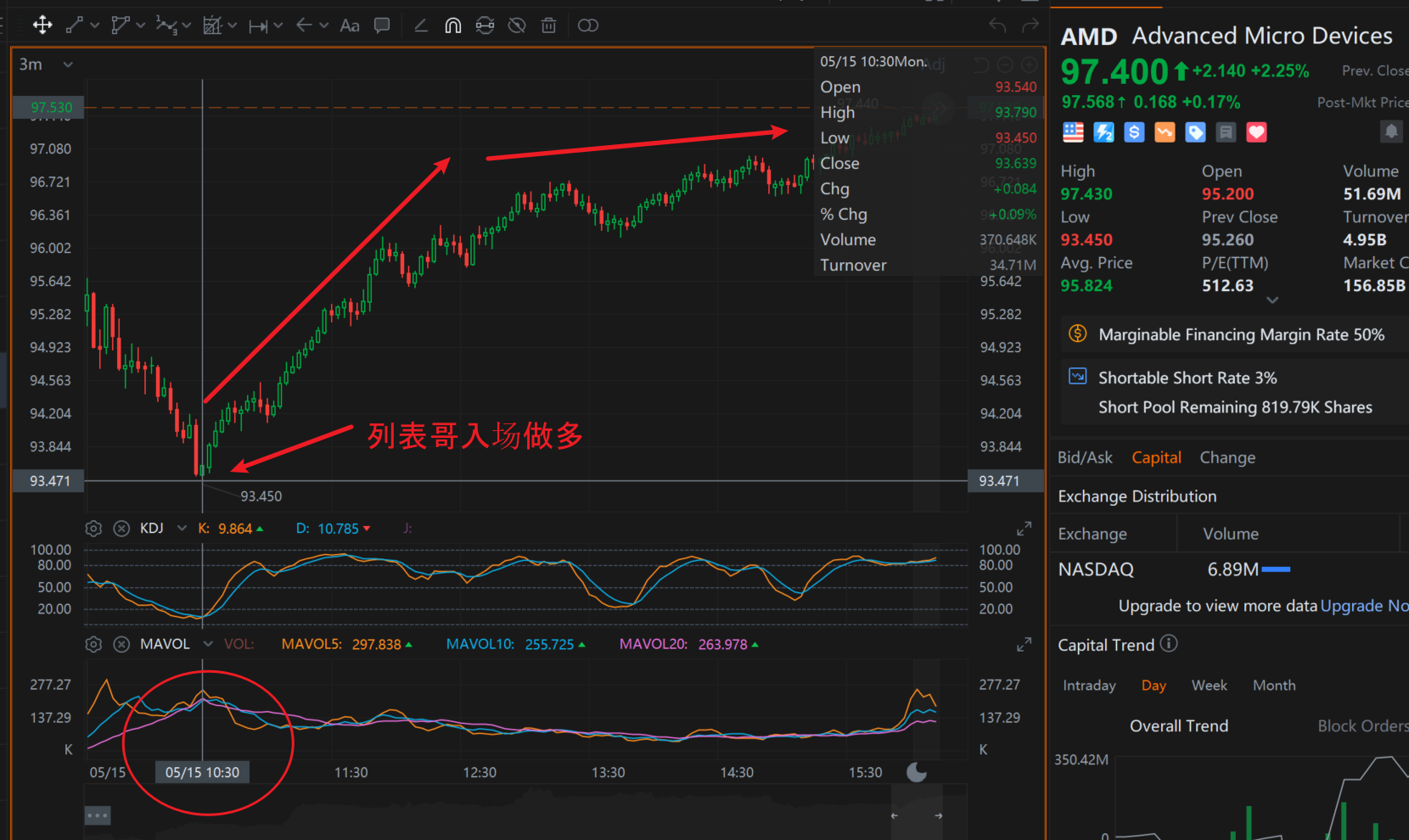Screen dimensions: 1409x840
Task: Click the grey note bookmark icon
Action: 1226,132
